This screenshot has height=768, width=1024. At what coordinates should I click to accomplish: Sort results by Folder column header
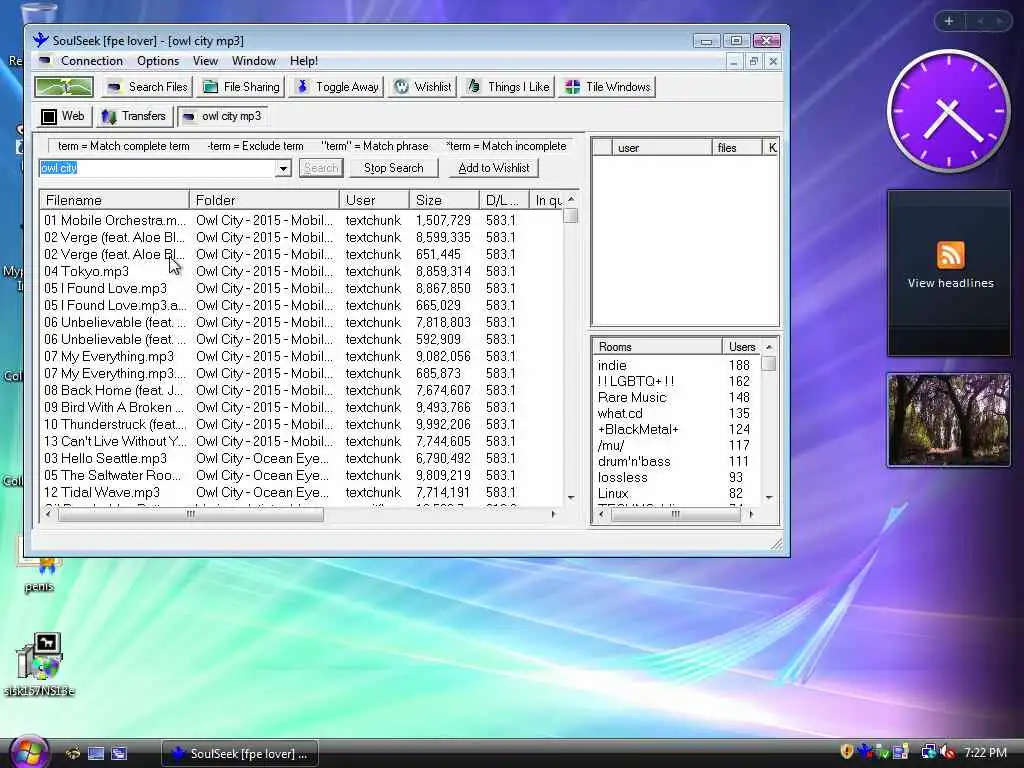pyautogui.click(x=264, y=200)
